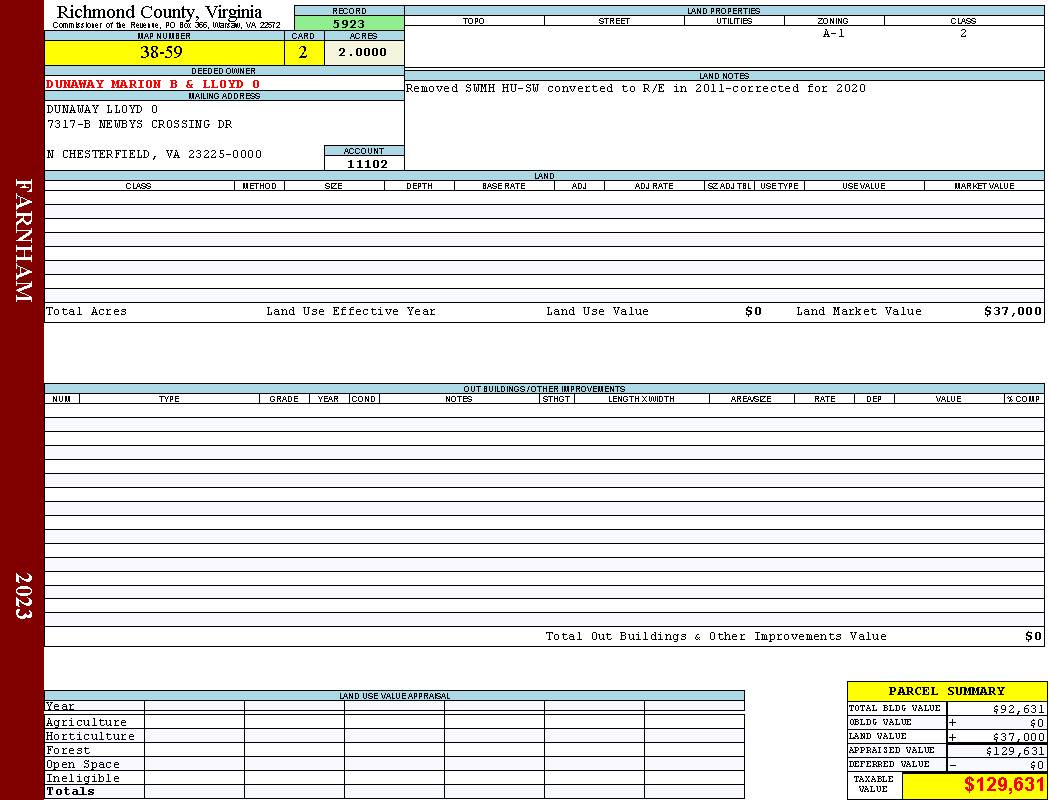
Task: Click the appraised value $129,631
Action: 1015,751
